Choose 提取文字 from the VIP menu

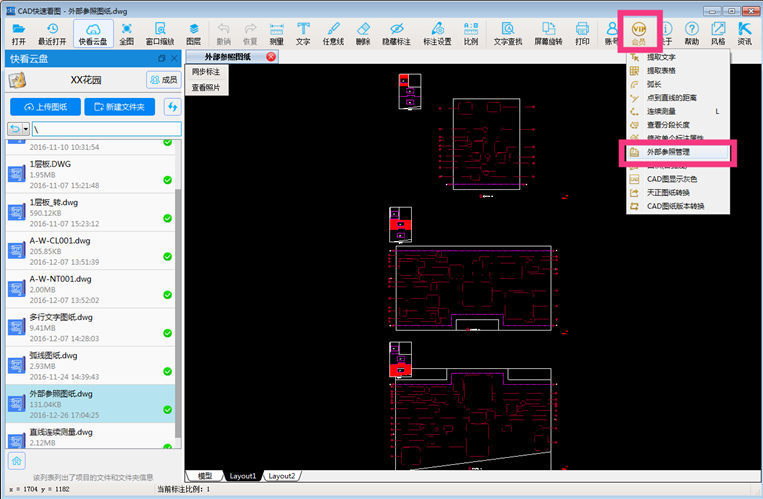[678, 57]
